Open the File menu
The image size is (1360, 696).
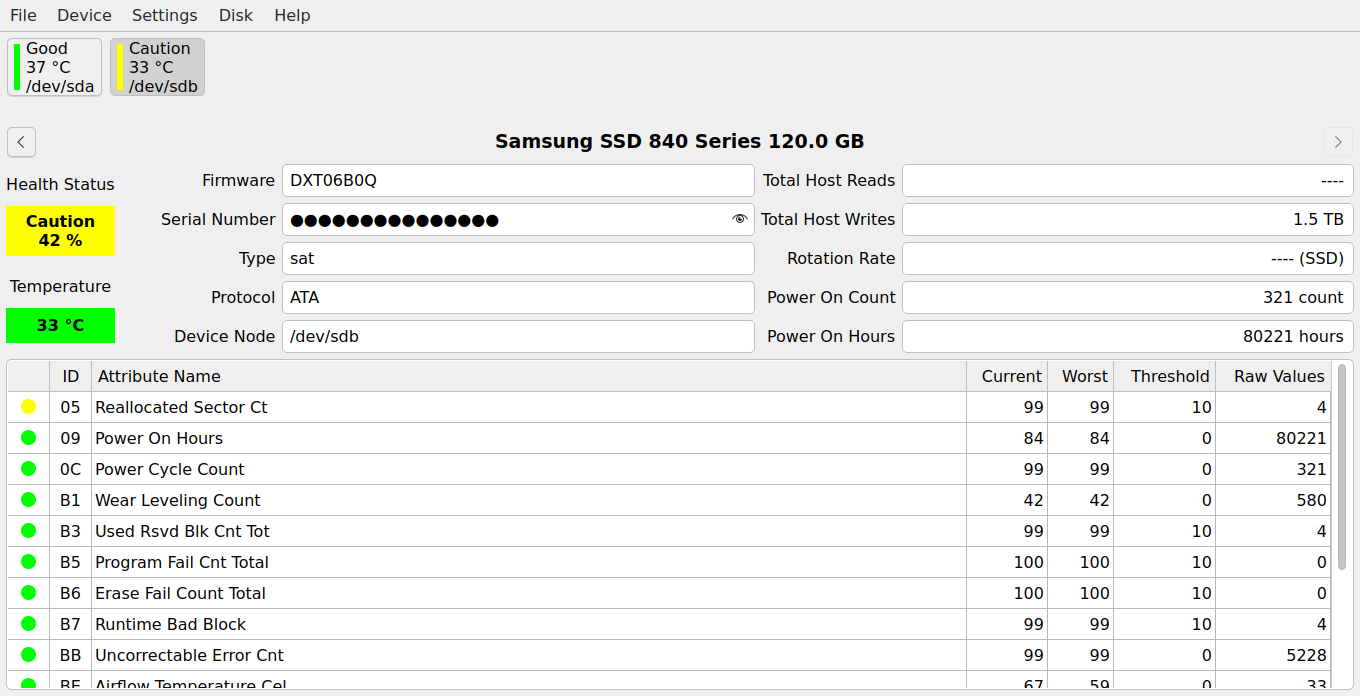pos(23,15)
